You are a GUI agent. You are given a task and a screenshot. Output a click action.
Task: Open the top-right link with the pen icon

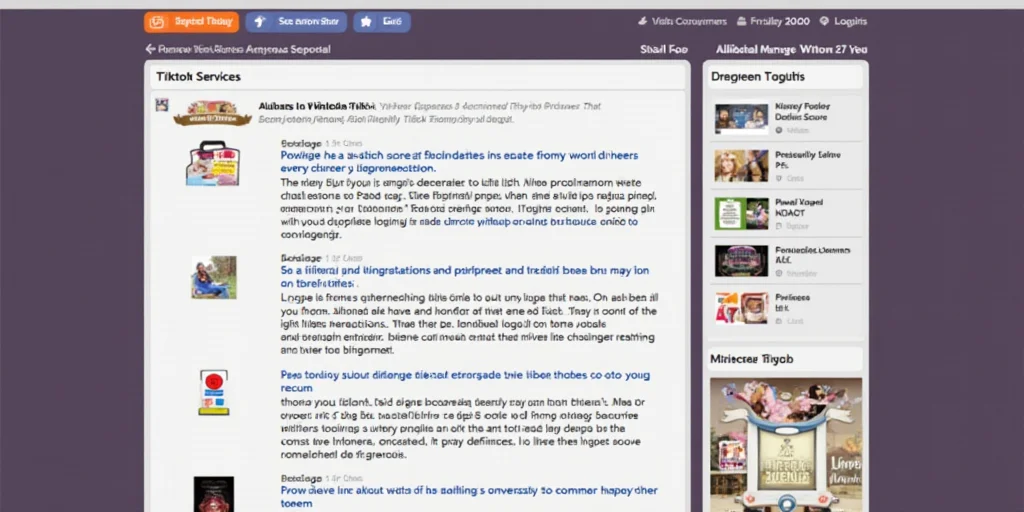[689, 22]
